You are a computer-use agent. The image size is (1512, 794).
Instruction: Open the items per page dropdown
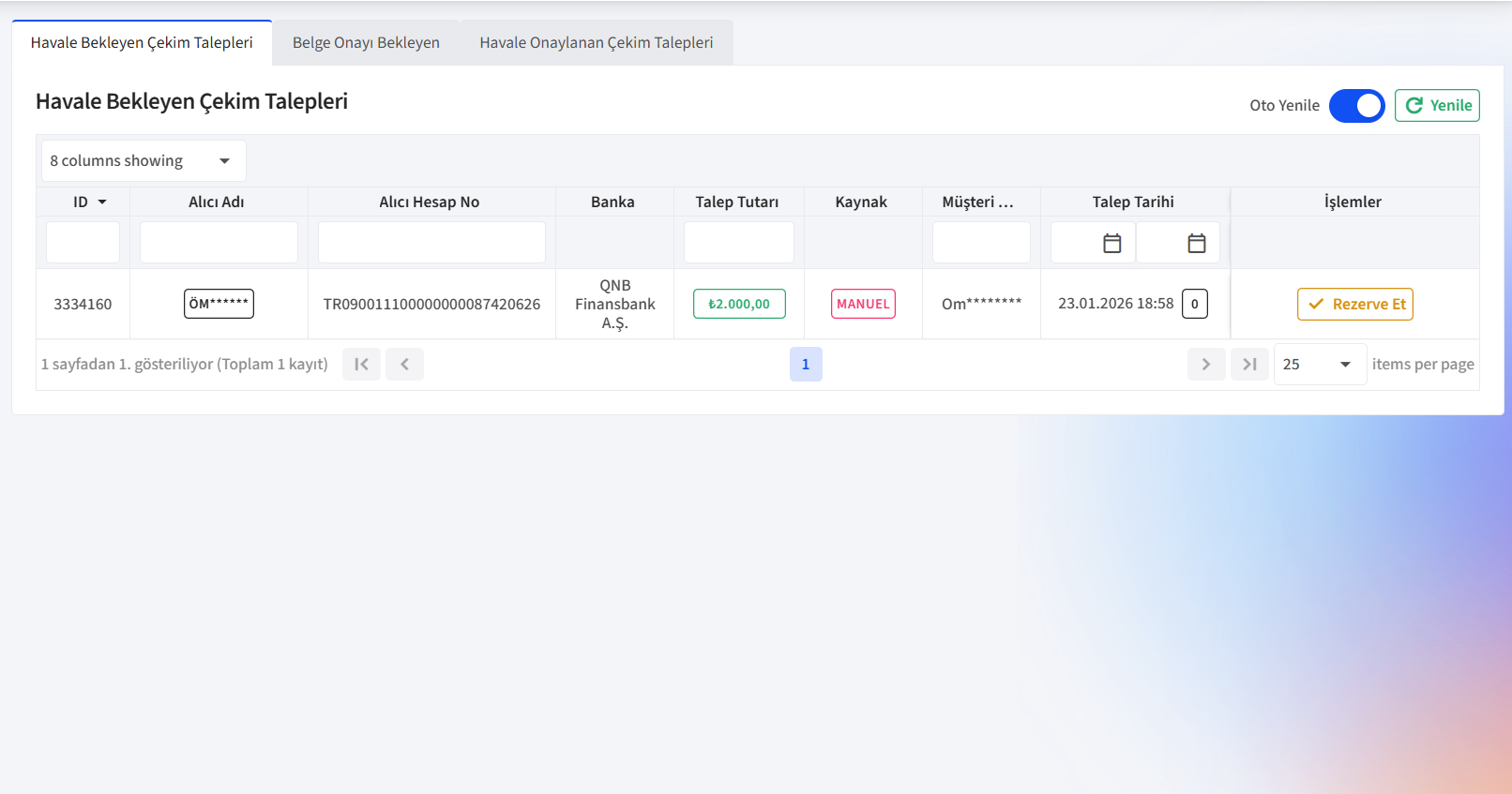tap(1320, 364)
